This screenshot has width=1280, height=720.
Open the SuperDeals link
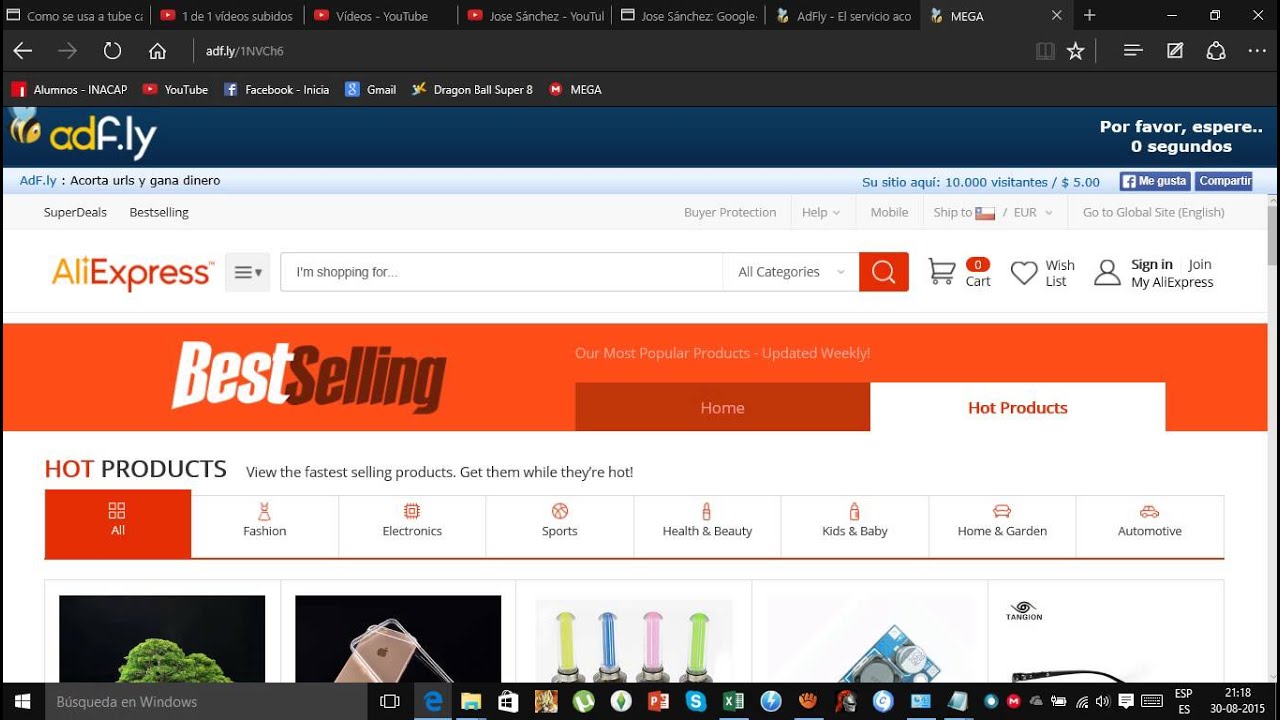75,212
